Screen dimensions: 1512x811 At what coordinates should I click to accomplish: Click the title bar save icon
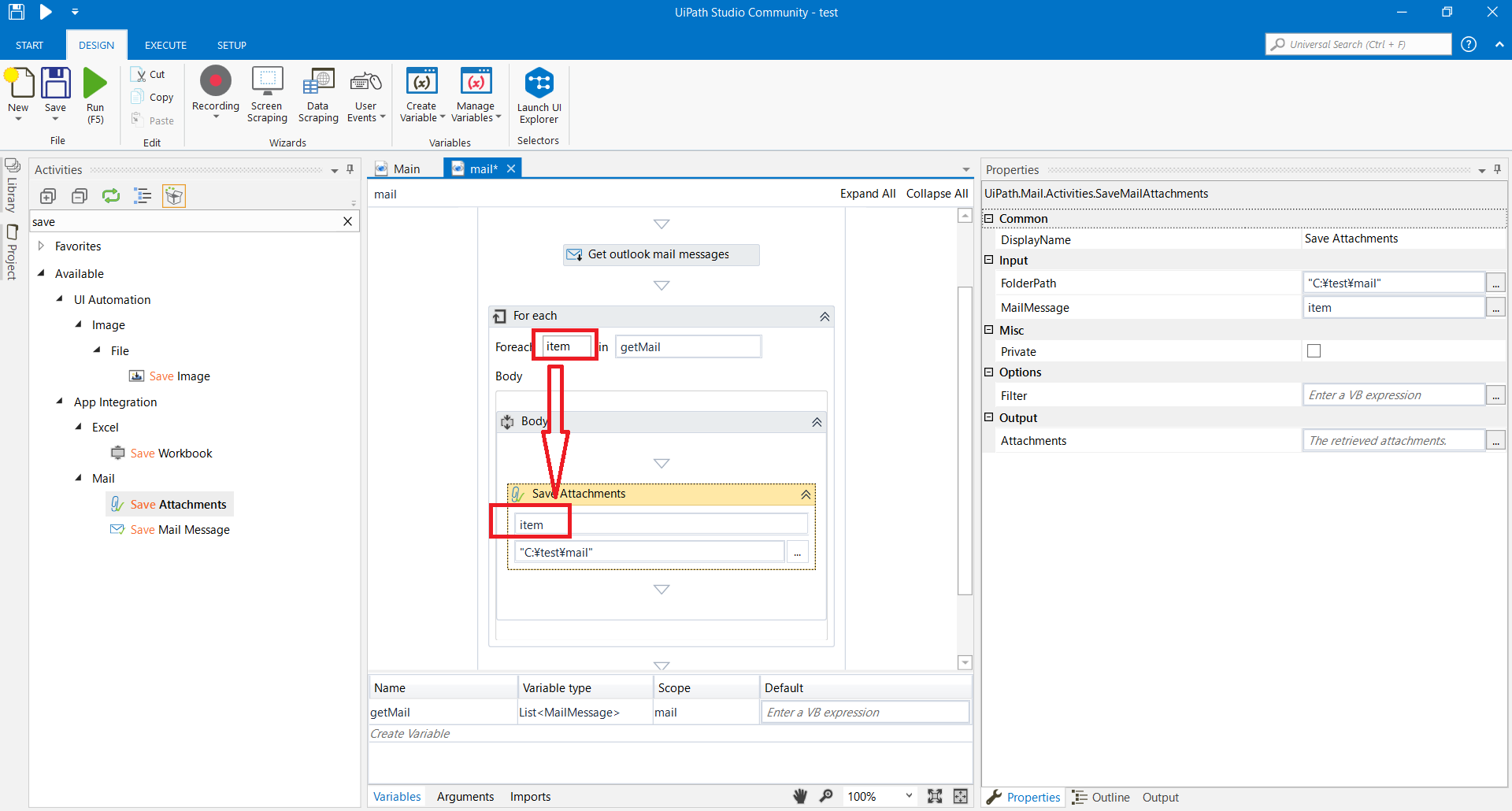[x=17, y=12]
